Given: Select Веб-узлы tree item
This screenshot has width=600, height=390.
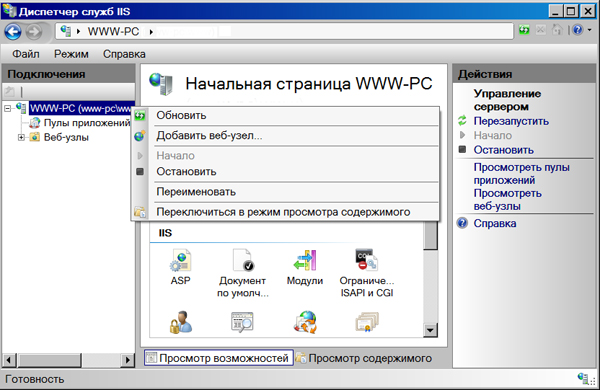Looking at the screenshot, I should [66, 137].
